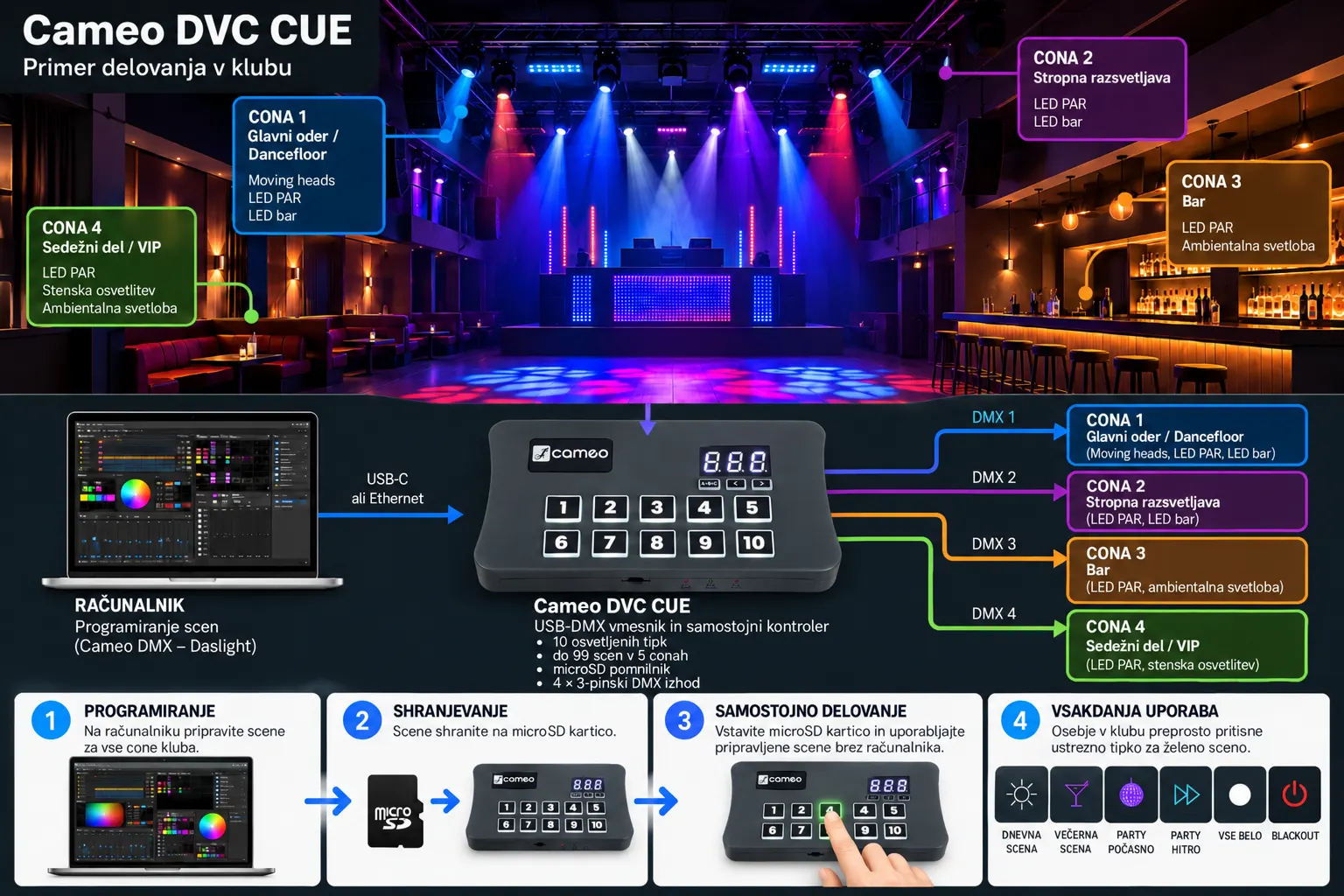The image size is (1344, 896).
Task: Click the "DMX 1" output label
Action: [993, 417]
